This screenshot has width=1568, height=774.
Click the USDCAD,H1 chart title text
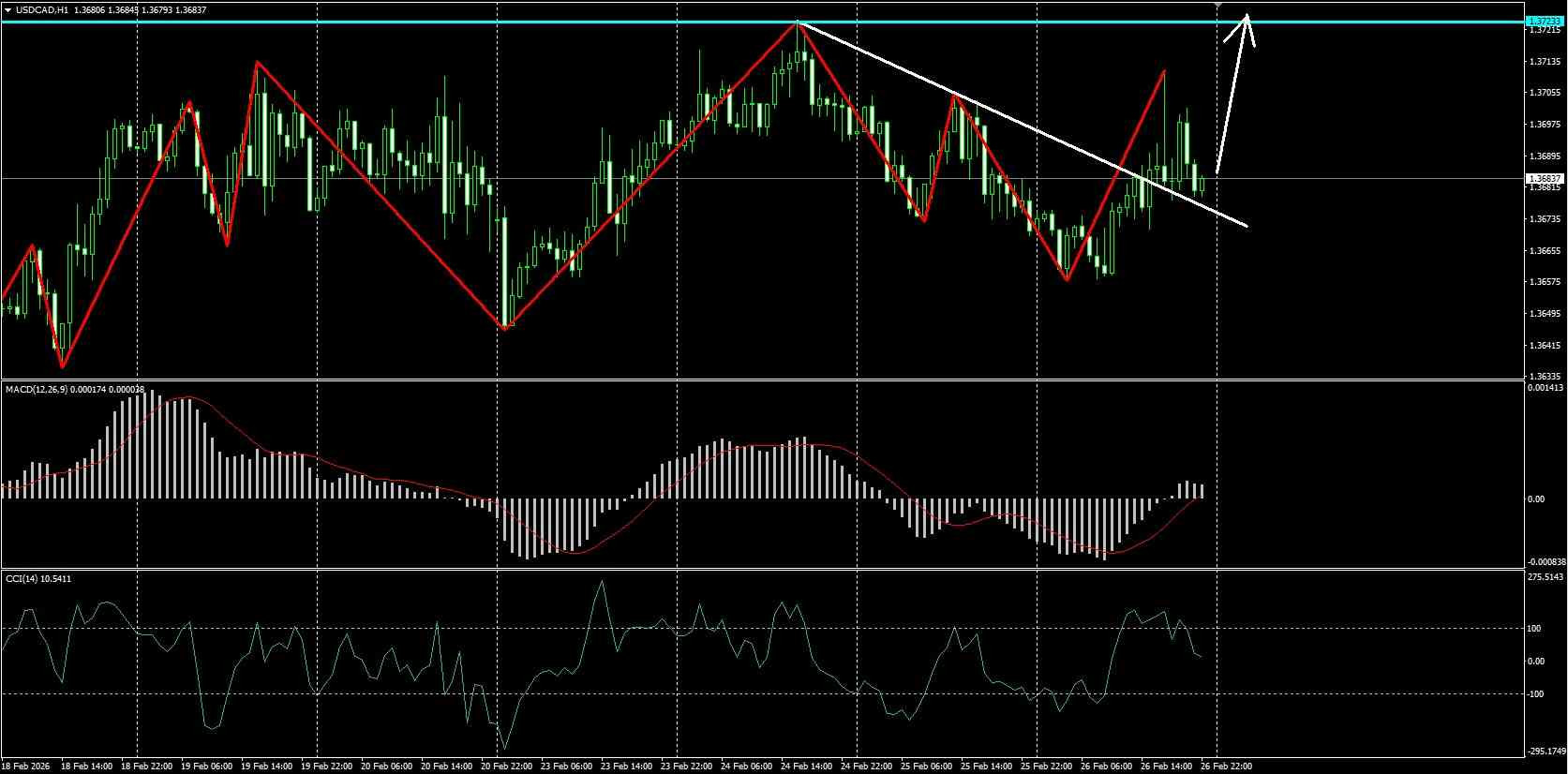pyautogui.click(x=42, y=9)
